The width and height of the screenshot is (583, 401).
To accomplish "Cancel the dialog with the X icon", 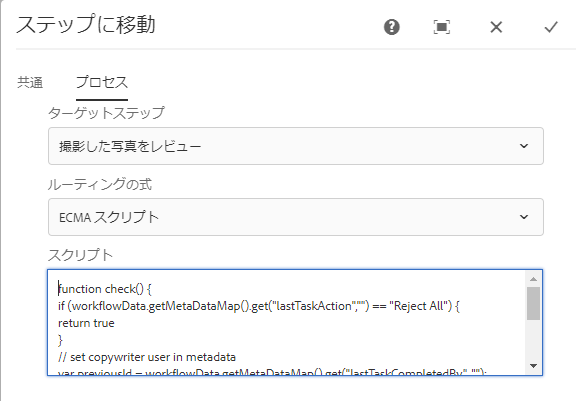I will 496,27.
